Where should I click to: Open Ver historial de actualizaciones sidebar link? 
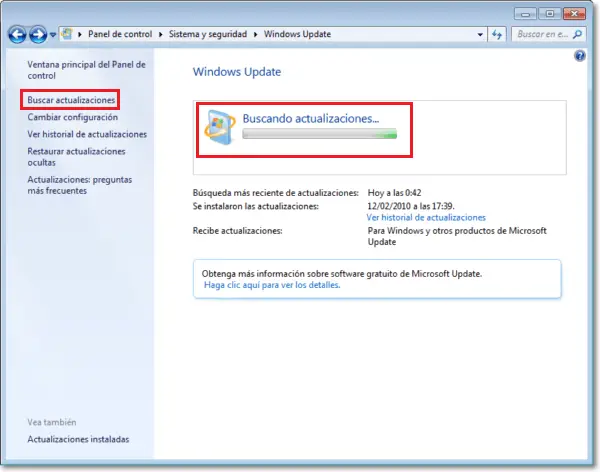point(87,134)
